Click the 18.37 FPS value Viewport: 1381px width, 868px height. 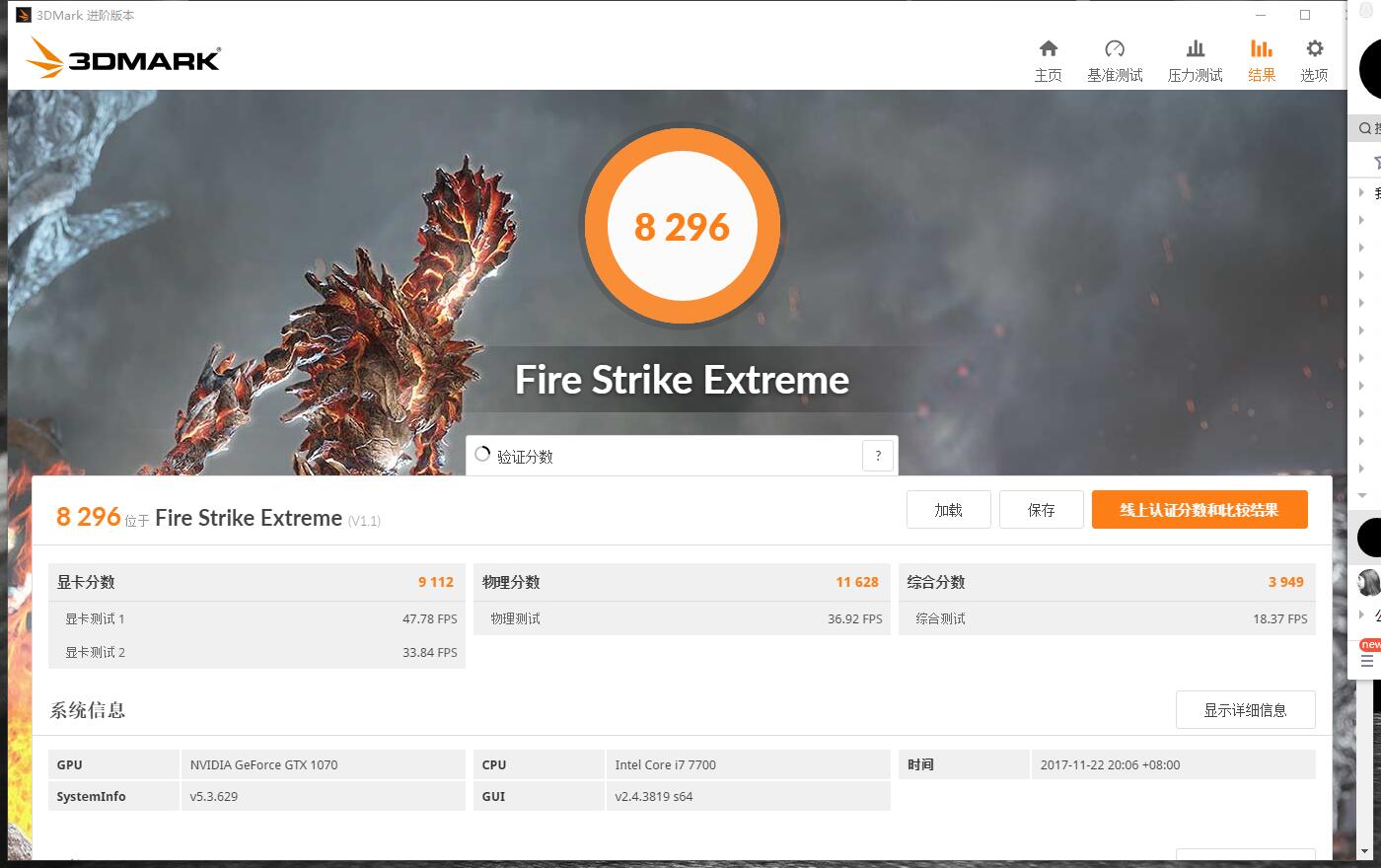(x=1280, y=619)
